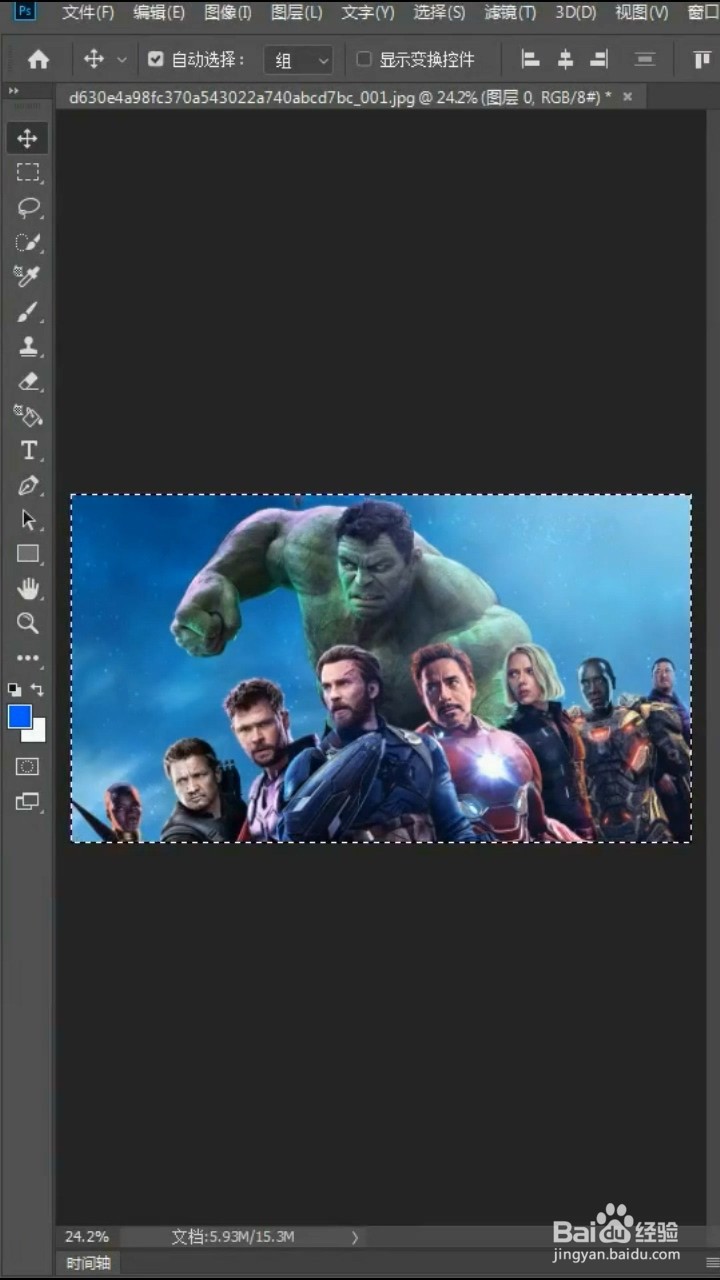Align horizontal centers
The height and width of the screenshot is (1280, 720).
coord(565,60)
